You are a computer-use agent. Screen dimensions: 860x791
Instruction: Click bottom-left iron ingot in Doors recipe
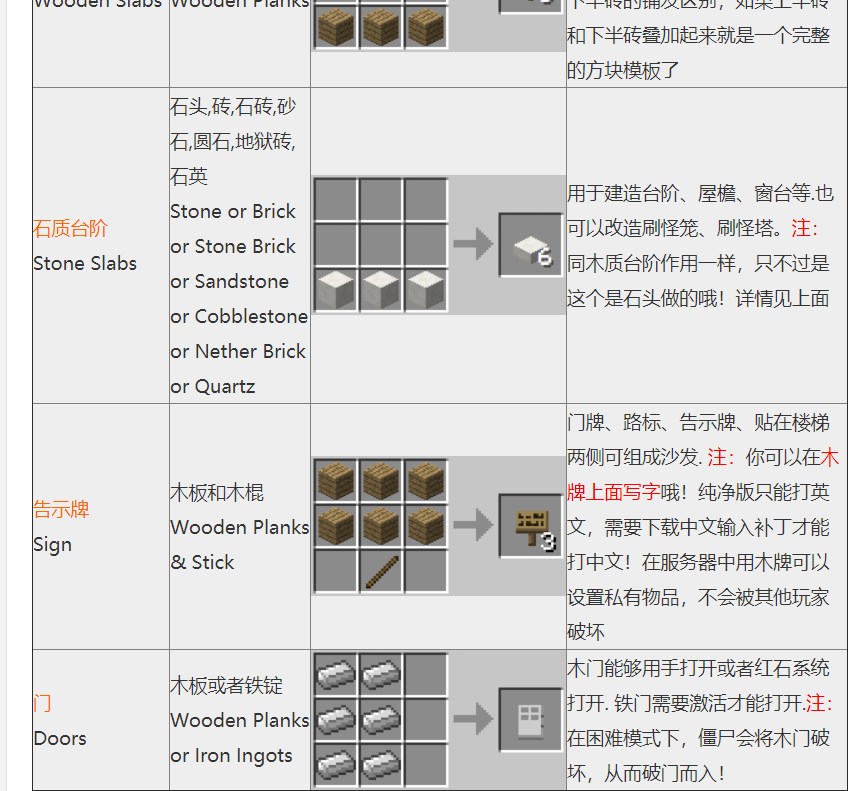(x=336, y=764)
